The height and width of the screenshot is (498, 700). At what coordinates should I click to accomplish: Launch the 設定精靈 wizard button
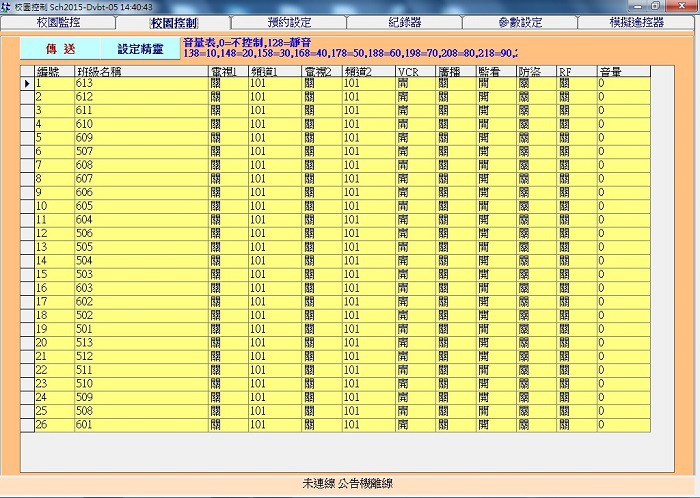click(x=140, y=48)
